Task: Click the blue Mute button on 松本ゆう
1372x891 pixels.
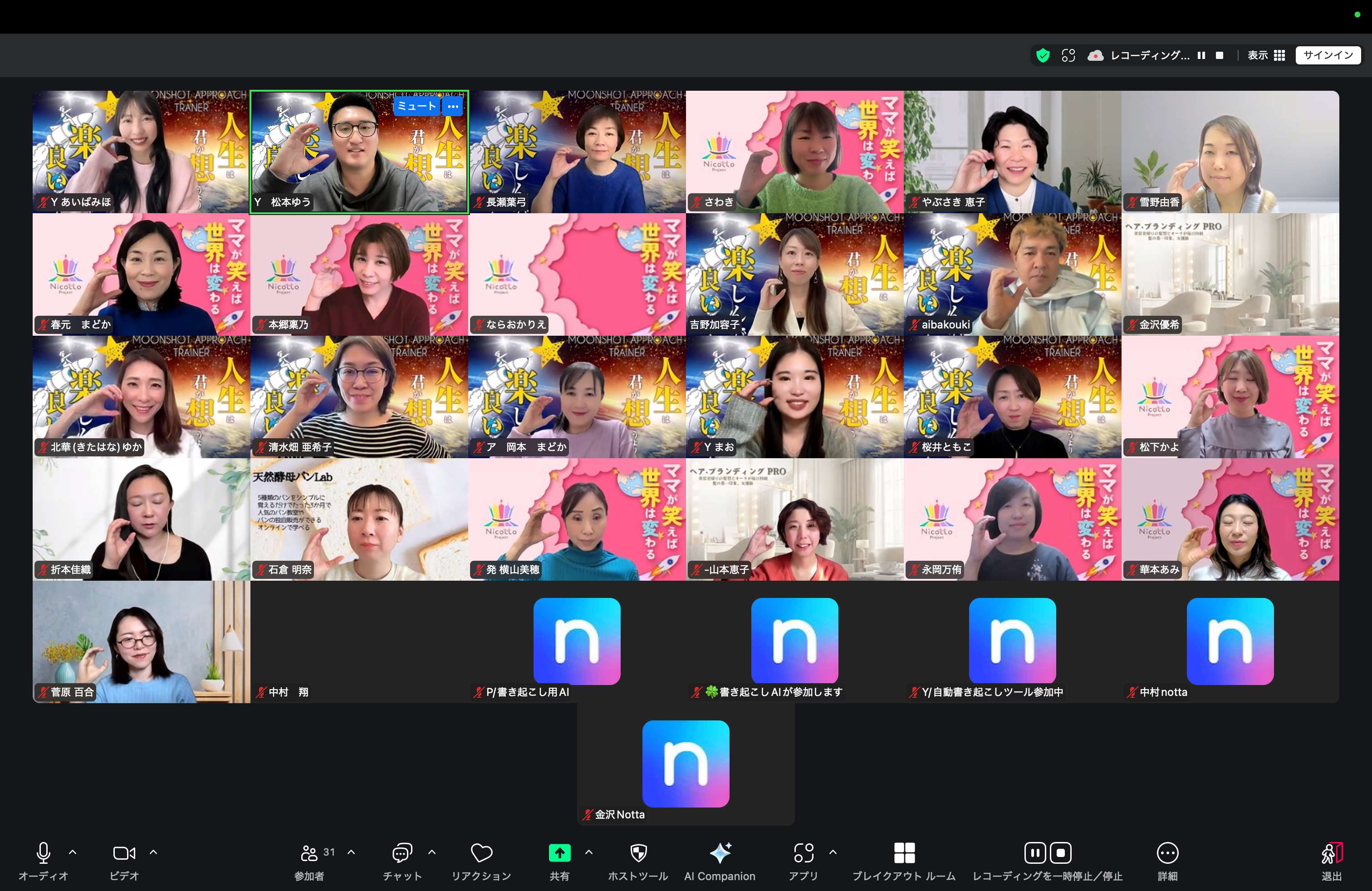Action: (x=417, y=106)
